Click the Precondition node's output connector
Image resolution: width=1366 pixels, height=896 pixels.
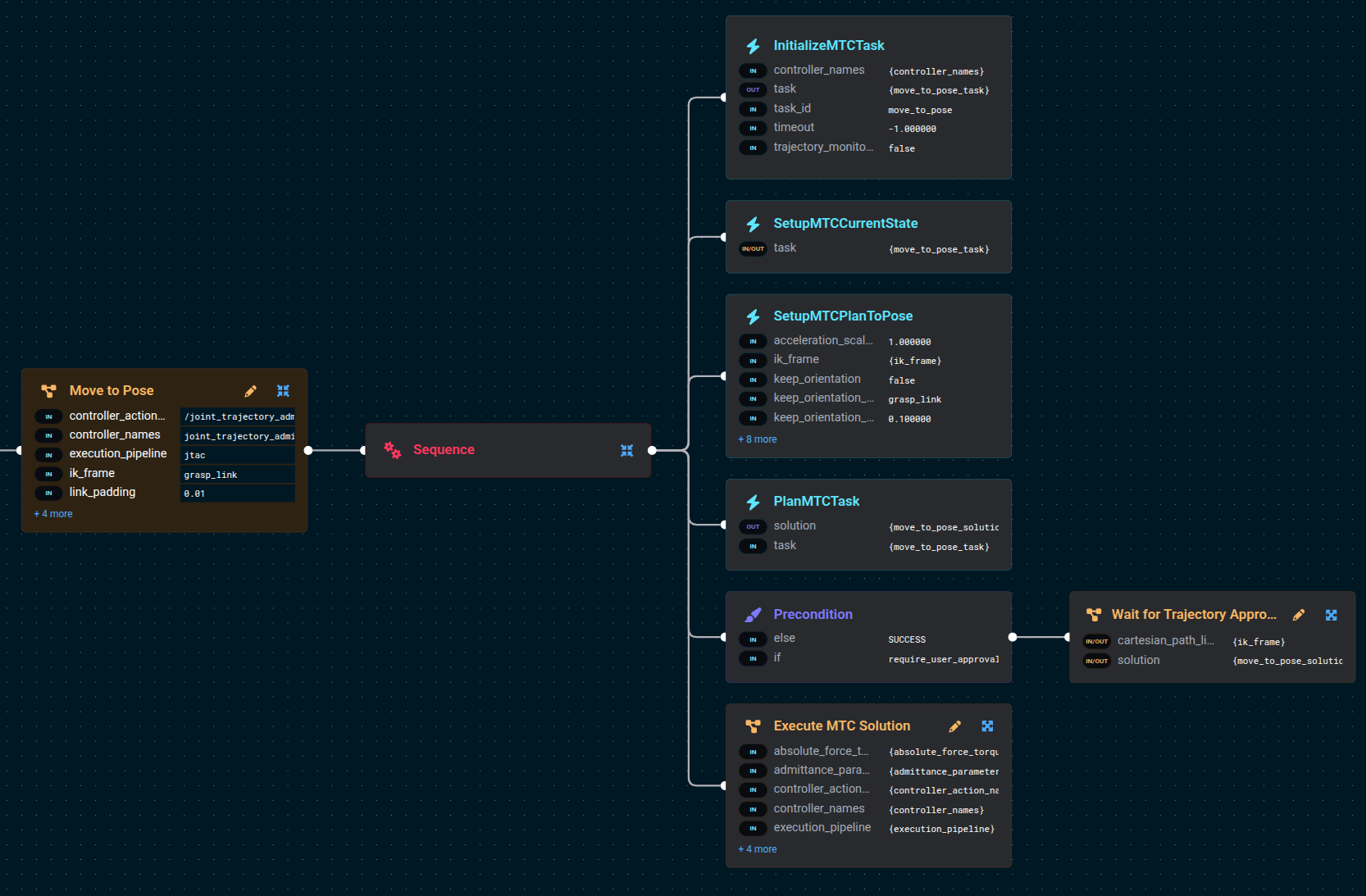[x=1013, y=637]
